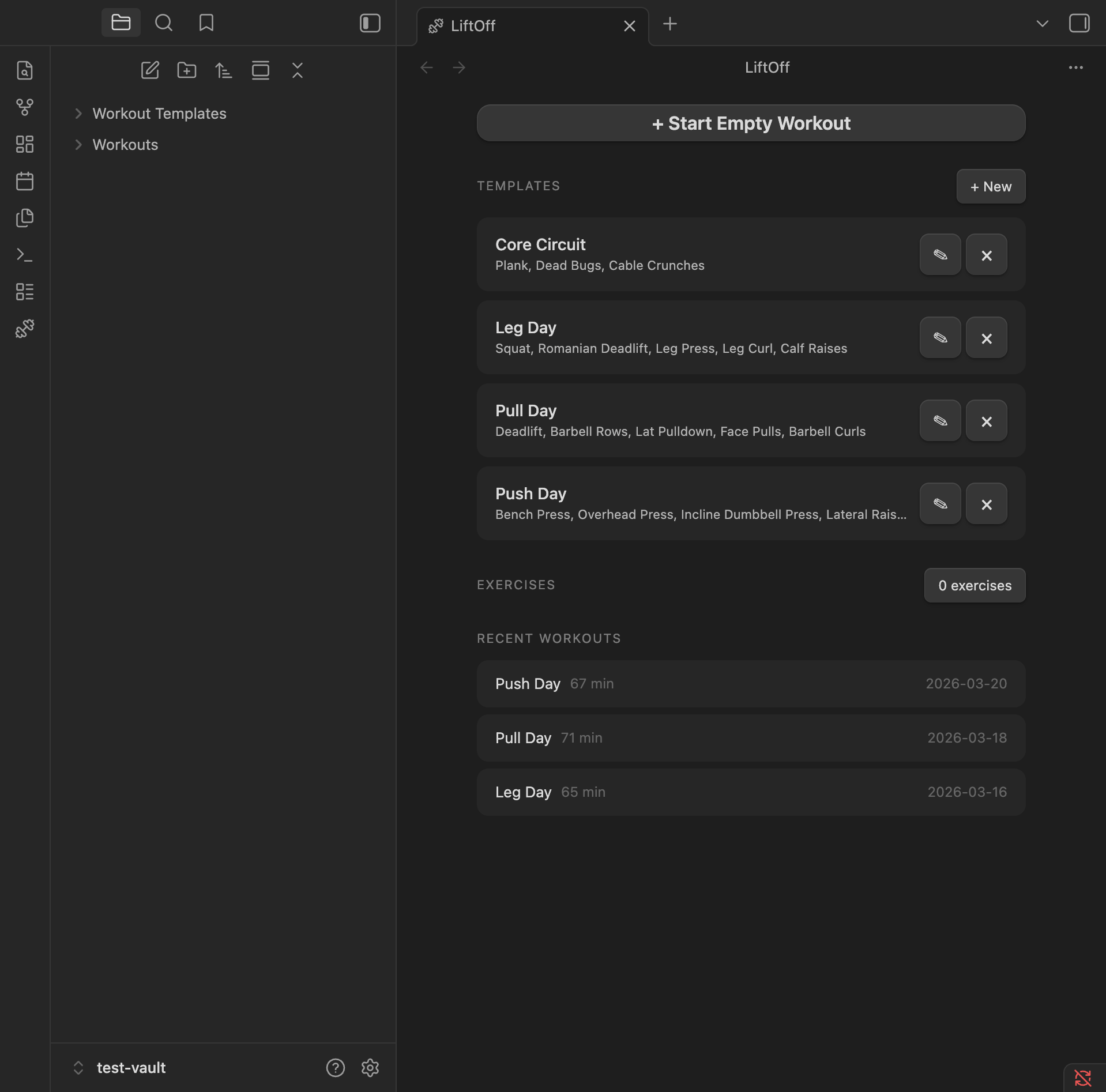The width and height of the screenshot is (1106, 1092).
Task: Change sort order icon
Action: 224,70
